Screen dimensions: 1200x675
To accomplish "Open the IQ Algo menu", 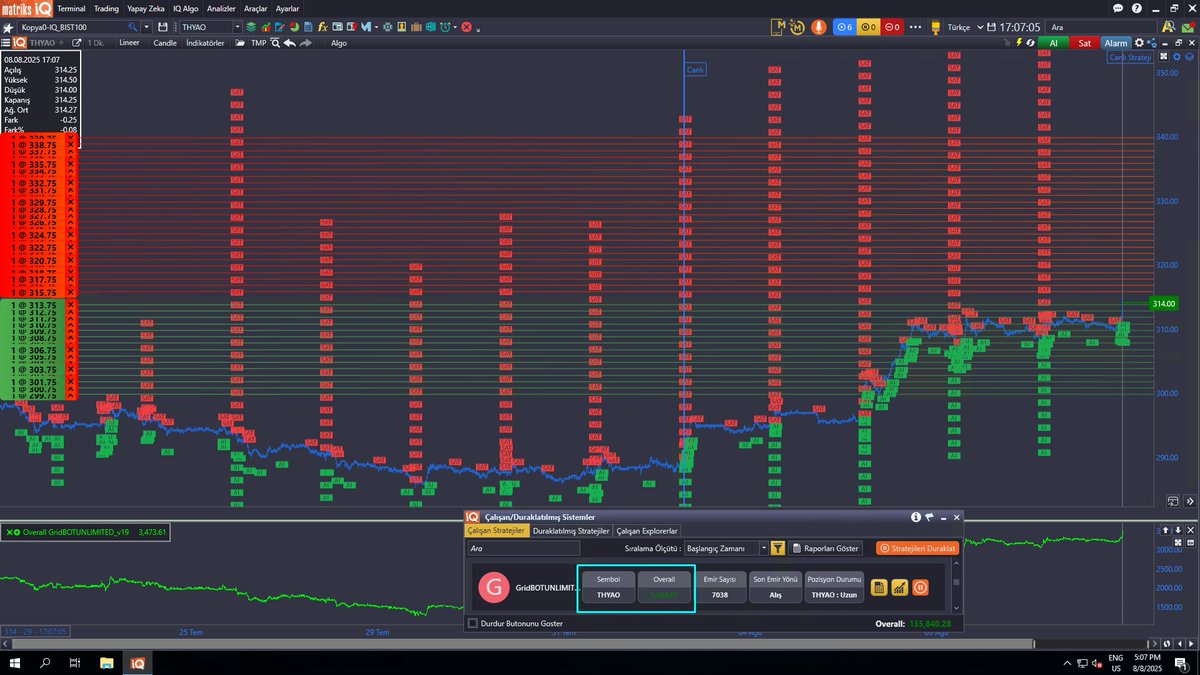I will point(185,8).
